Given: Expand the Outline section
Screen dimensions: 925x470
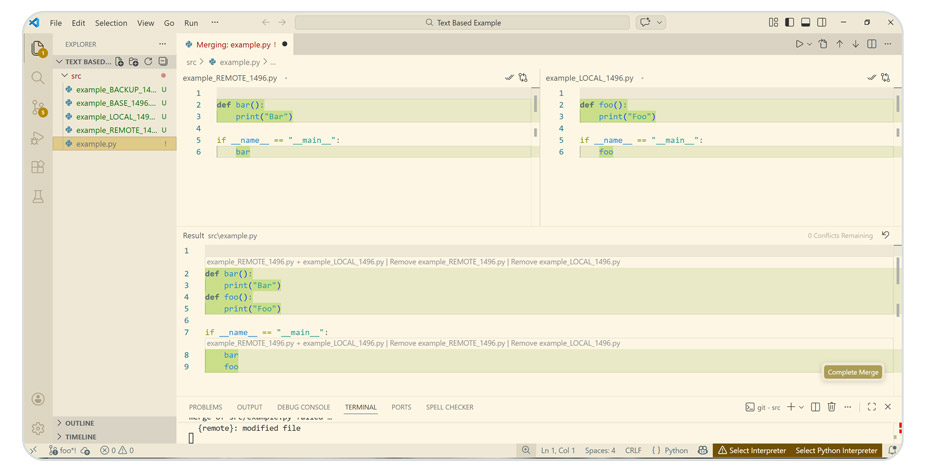Looking at the screenshot, I should coord(79,423).
